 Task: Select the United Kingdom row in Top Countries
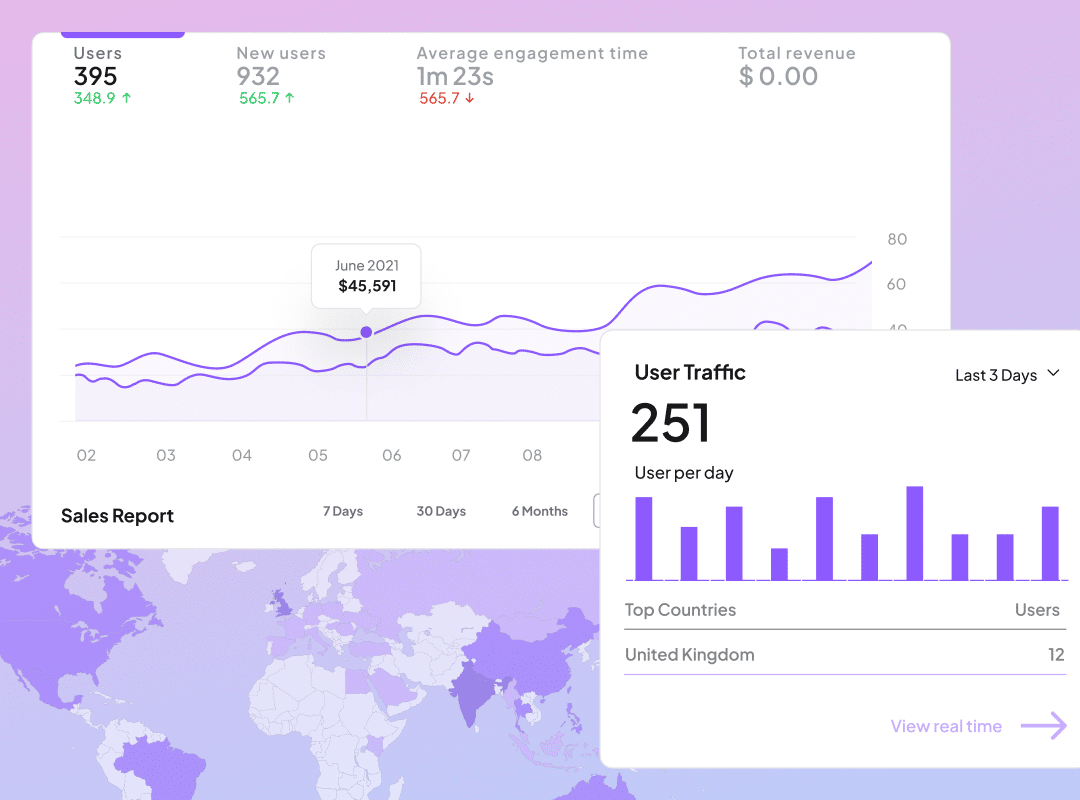[x=844, y=655]
